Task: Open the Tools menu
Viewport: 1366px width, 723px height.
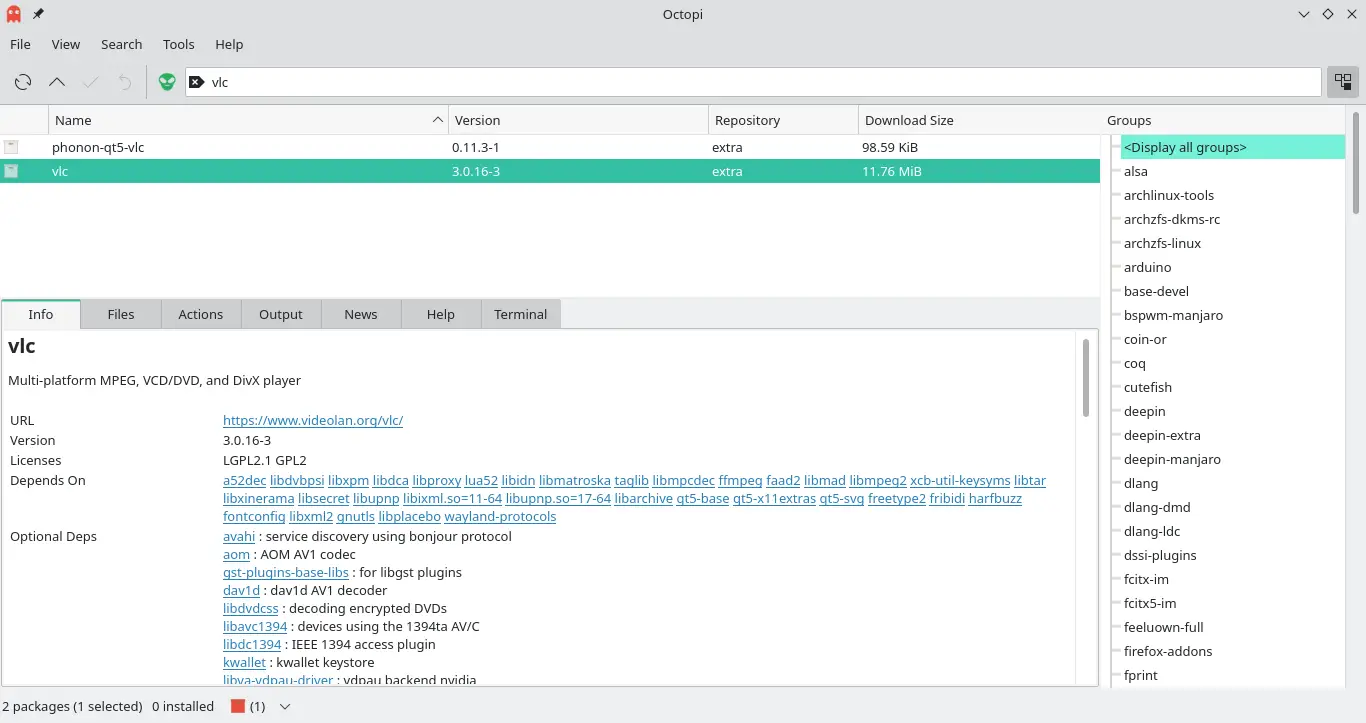Action: [x=179, y=44]
